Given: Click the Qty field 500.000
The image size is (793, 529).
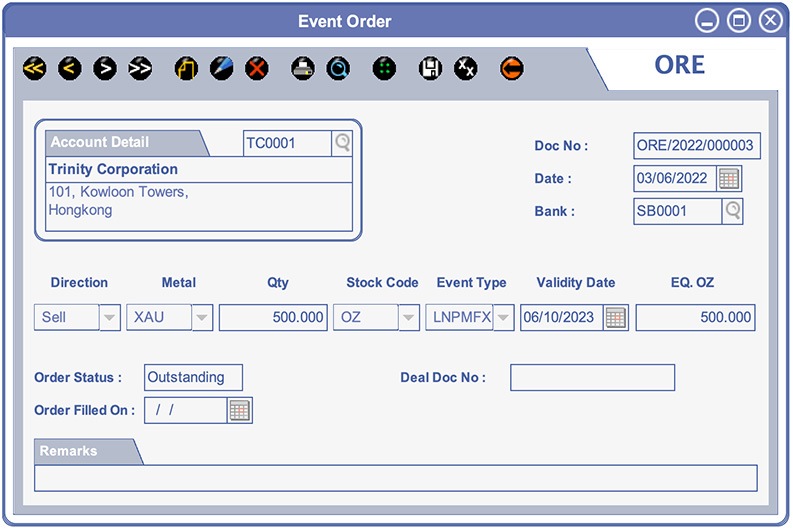Looking at the screenshot, I should (x=273, y=318).
